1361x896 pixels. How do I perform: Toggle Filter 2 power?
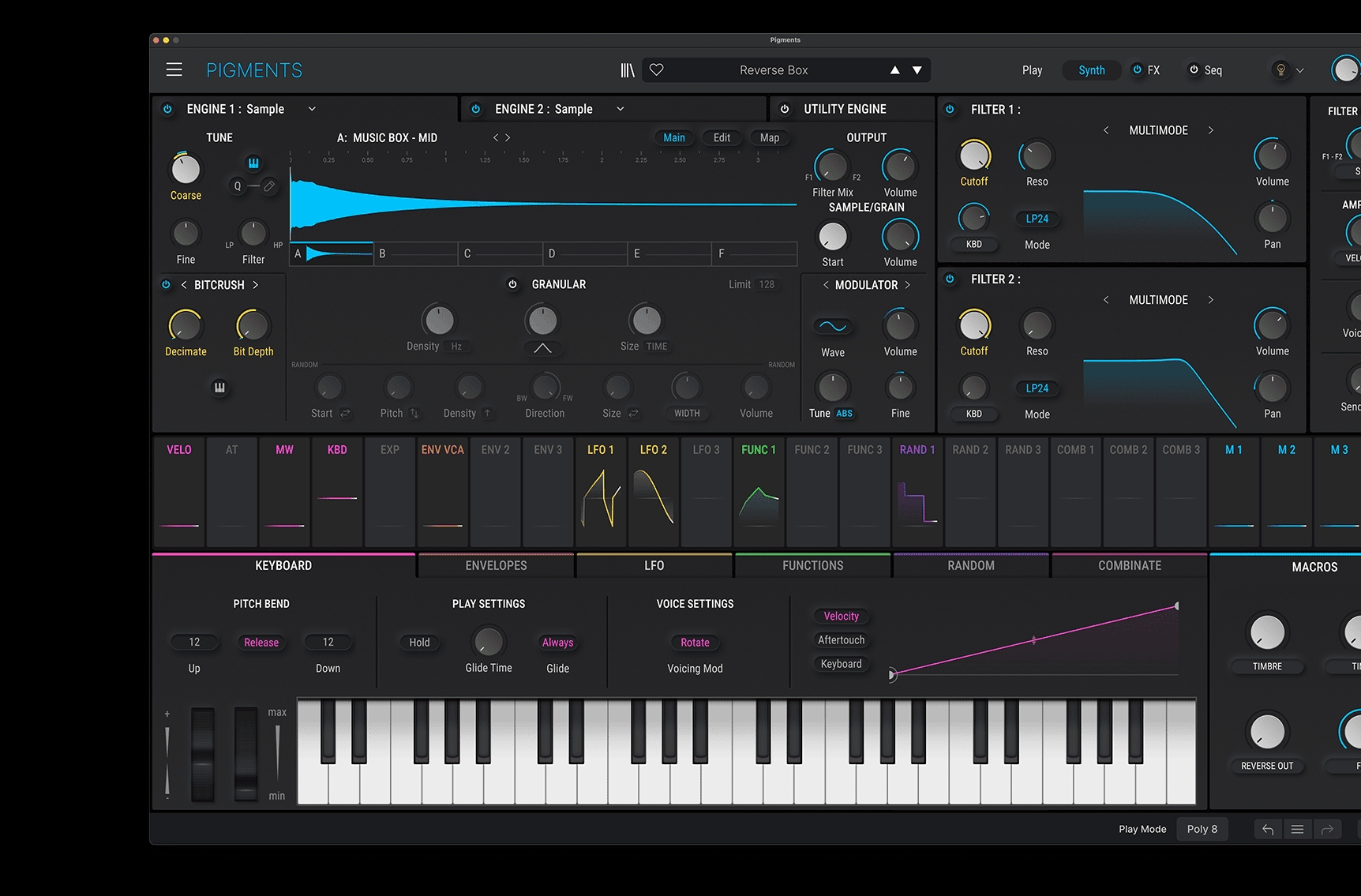950,279
